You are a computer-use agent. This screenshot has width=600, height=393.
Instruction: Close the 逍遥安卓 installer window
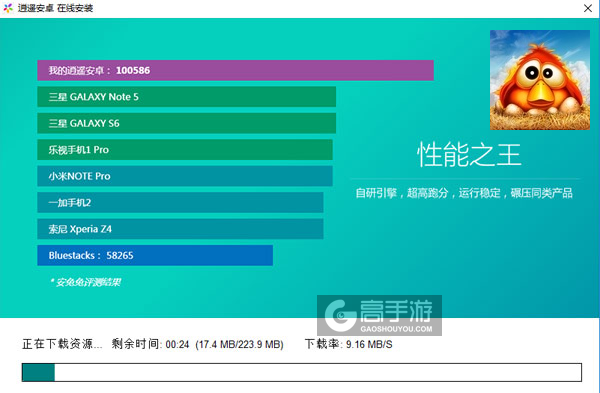pyautogui.click(x=588, y=8)
